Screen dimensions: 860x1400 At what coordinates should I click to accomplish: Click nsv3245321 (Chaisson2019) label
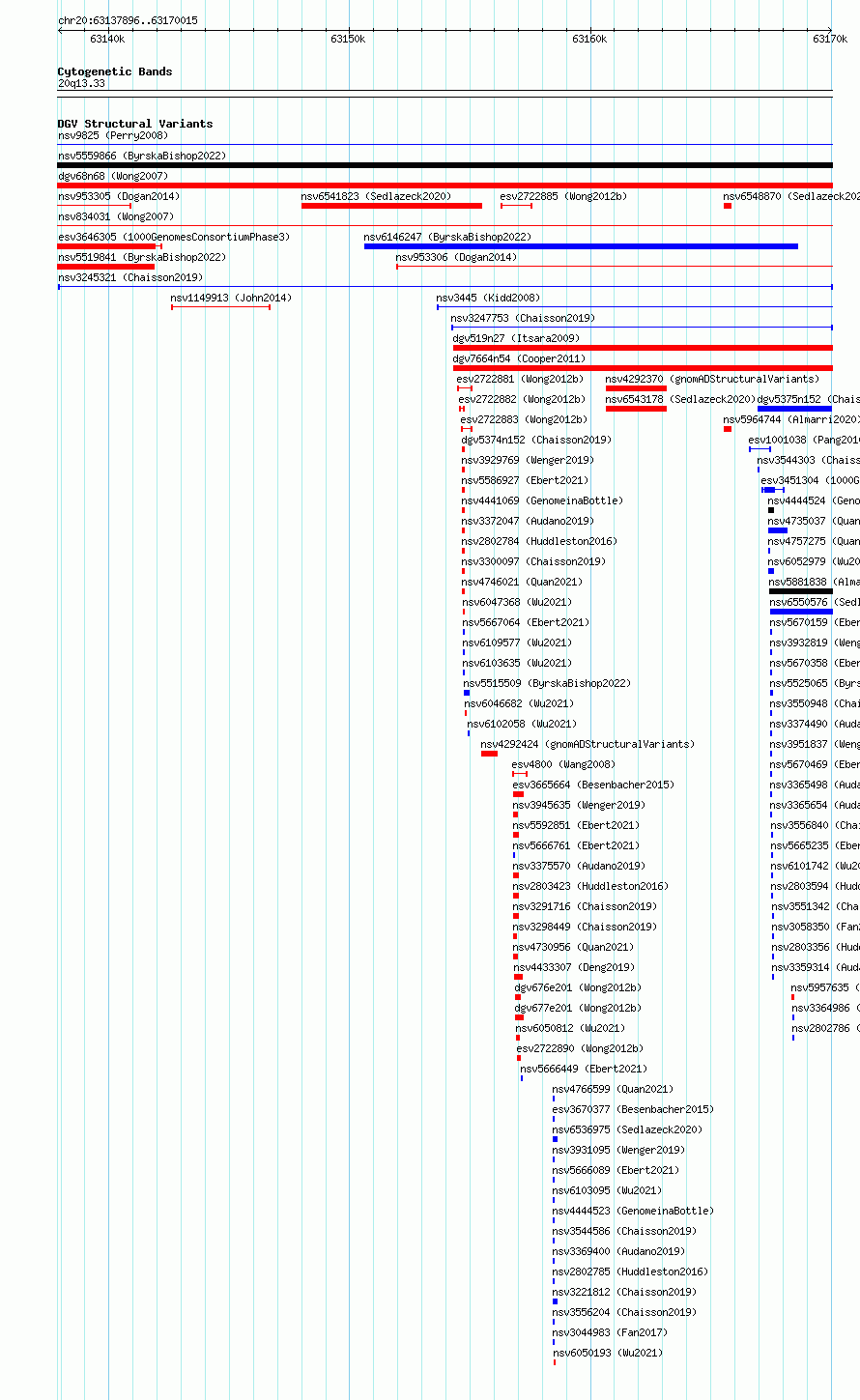tap(129, 277)
